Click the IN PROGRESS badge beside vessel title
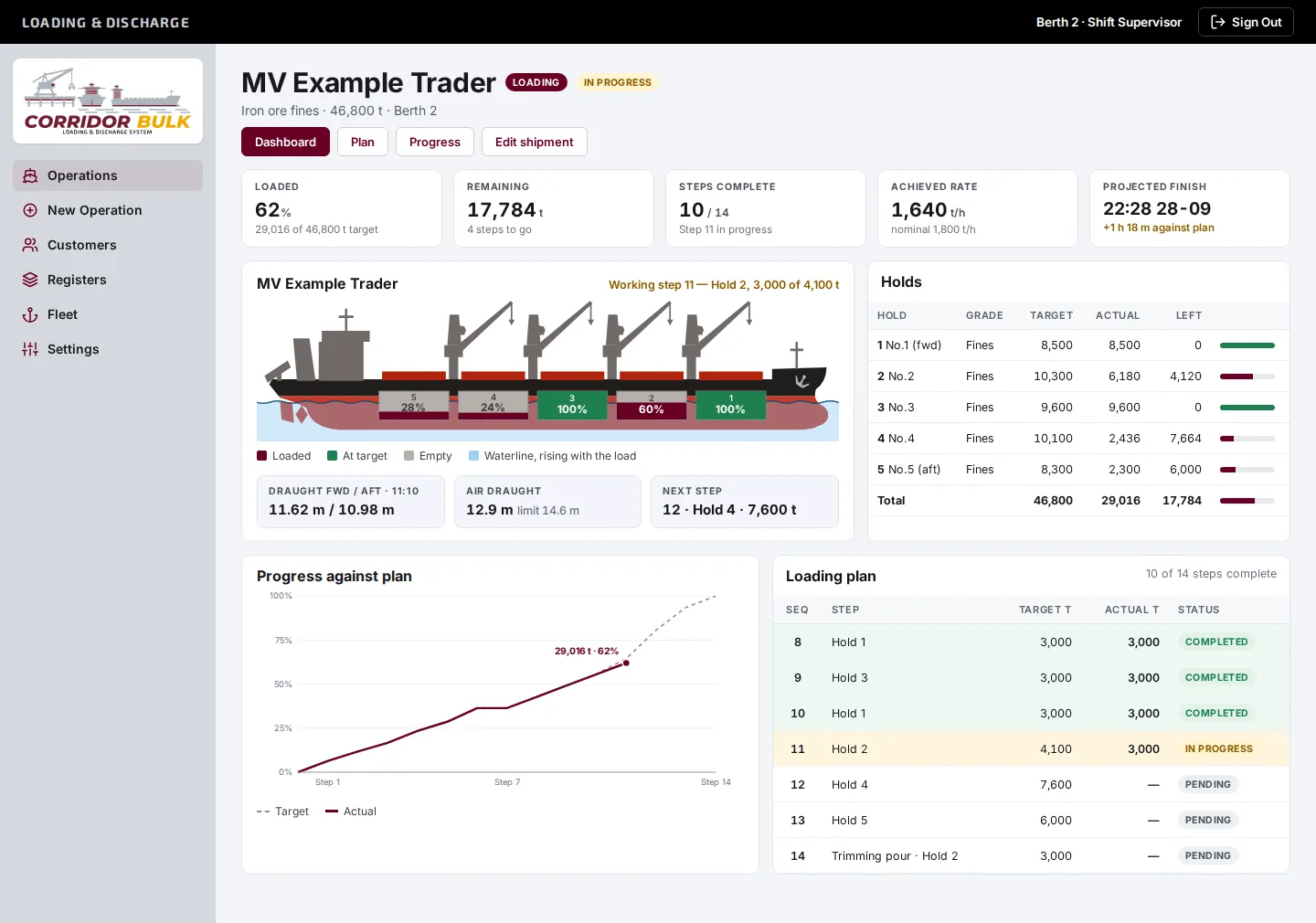 pyautogui.click(x=618, y=82)
